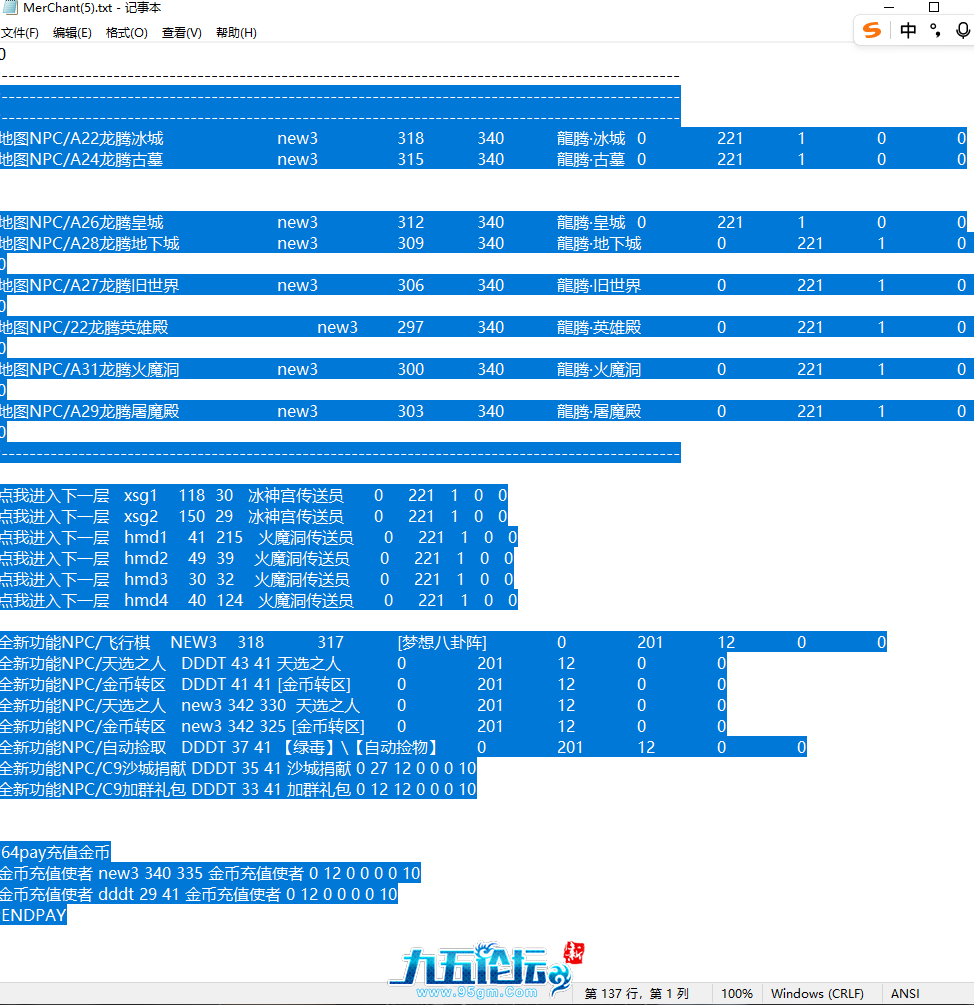Click the xsg1 map code
This screenshot has height=1005, width=974.
point(140,495)
